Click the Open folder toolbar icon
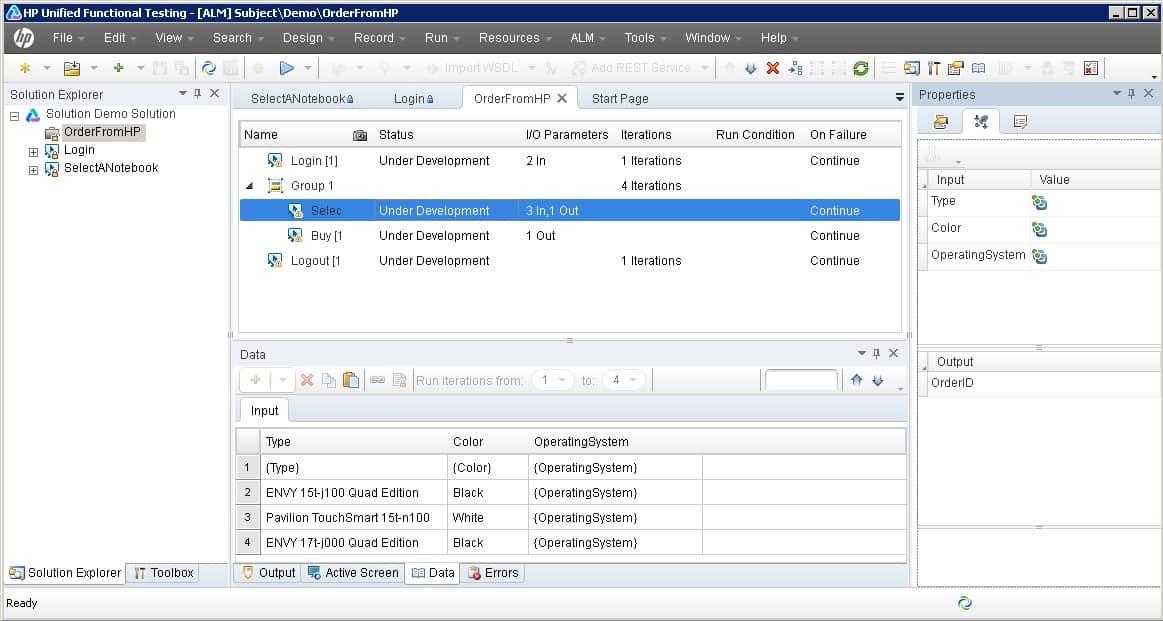This screenshot has width=1163, height=621. pyautogui.click(x=72, y=68)
